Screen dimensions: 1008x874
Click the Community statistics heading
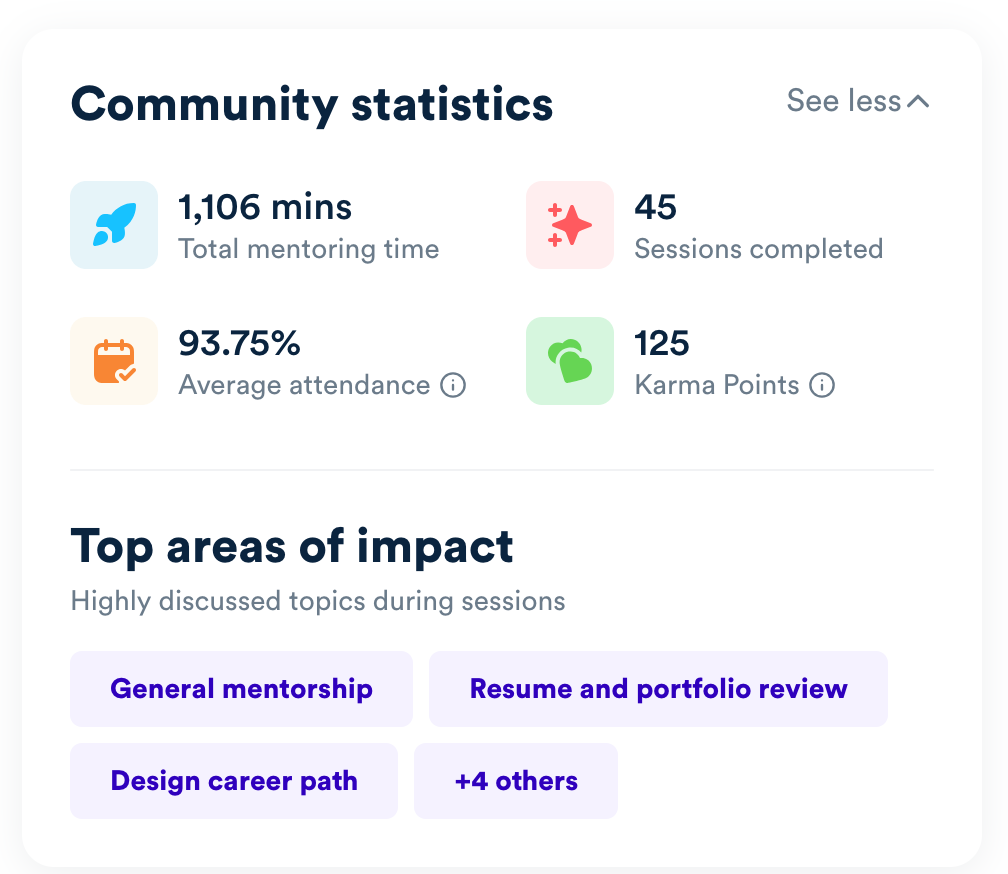coord(312,104)
